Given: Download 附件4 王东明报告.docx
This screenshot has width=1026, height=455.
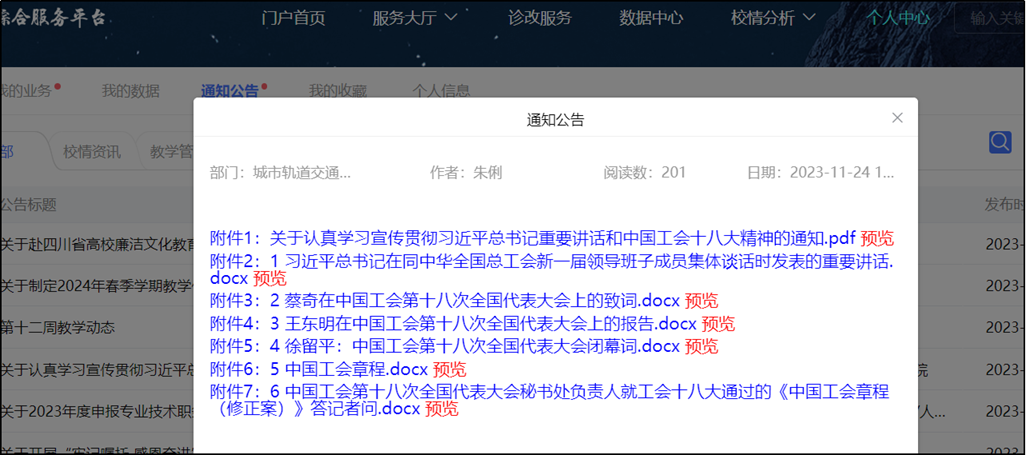Looking at the screenshot, I should (x=453, y=323).
